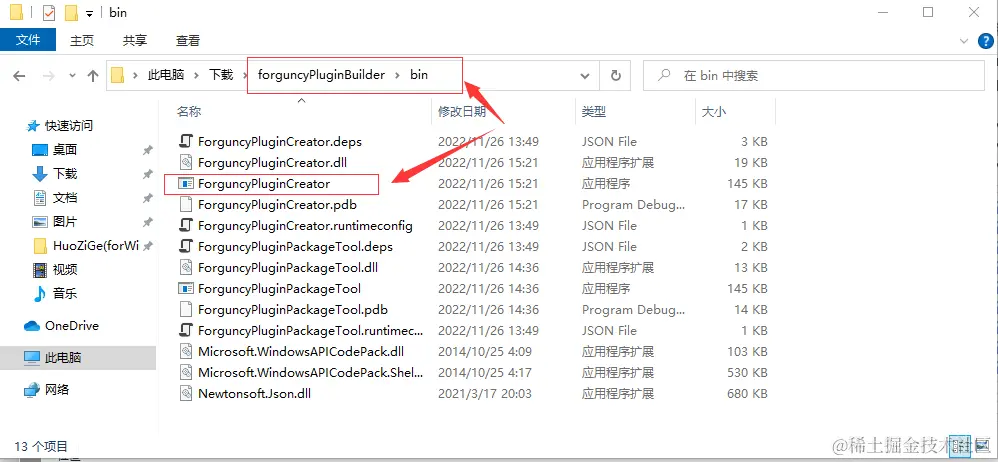Click the Forward navigation arrow

point(48,76)
